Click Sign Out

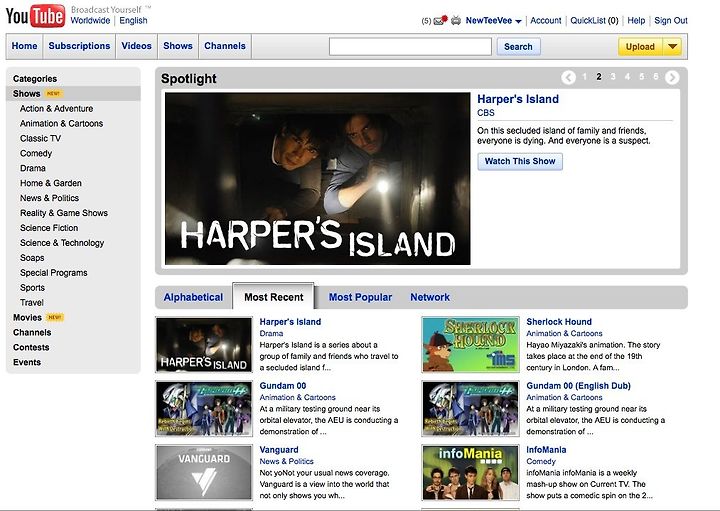click(x=671, y=21)
